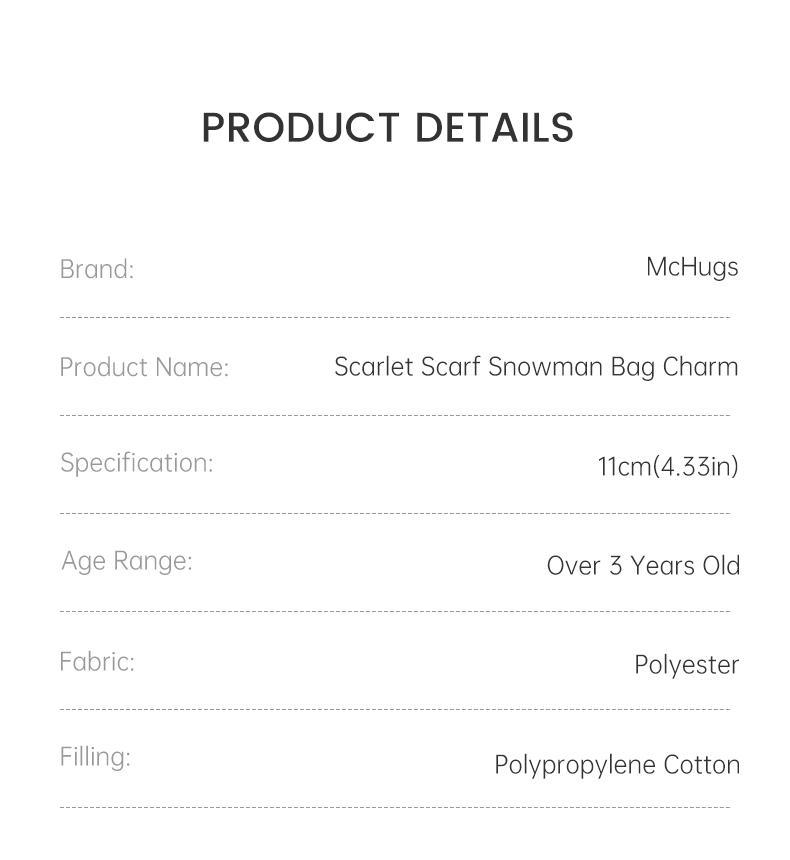
Task: Click the dashed divider below the Age Range row
Action: (x=395, y=611)
